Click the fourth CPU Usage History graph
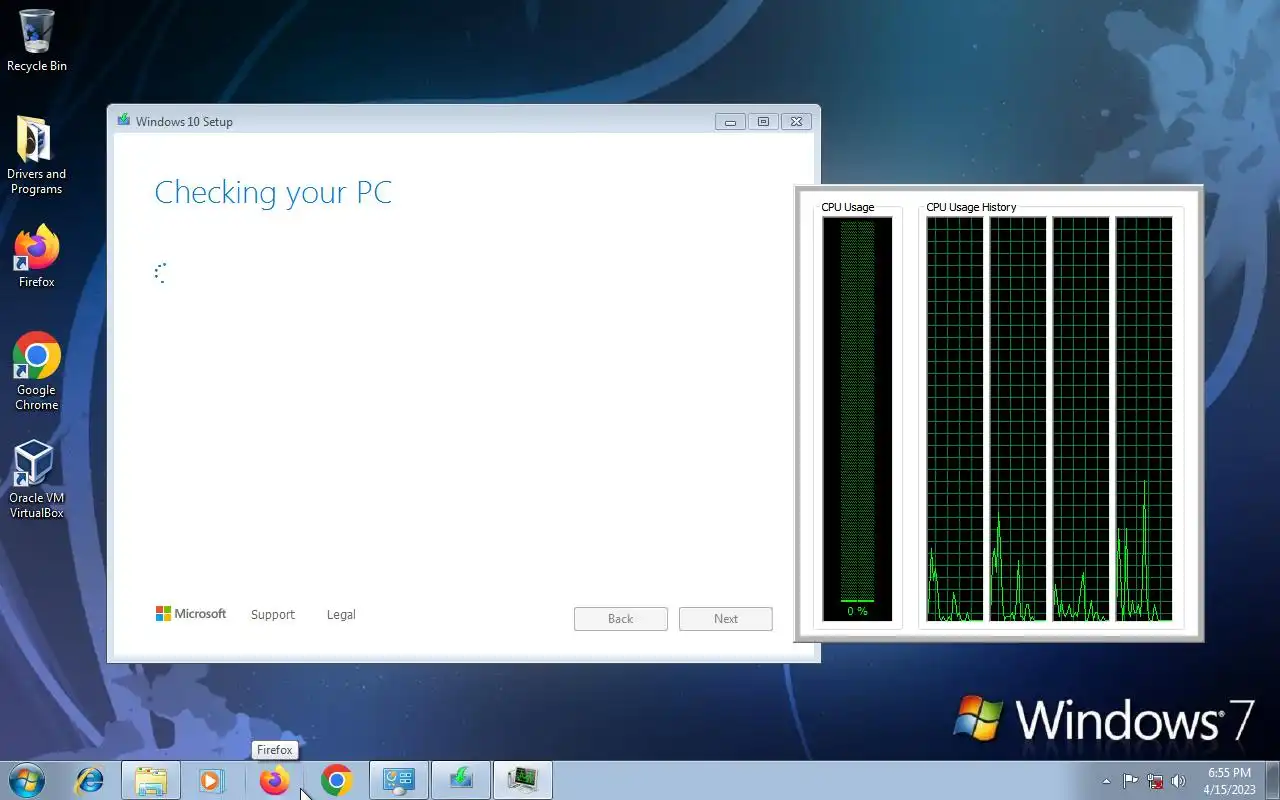The height and width of the screenshot is (800, 1280). pyautogui.click(x=1144, y=419)
